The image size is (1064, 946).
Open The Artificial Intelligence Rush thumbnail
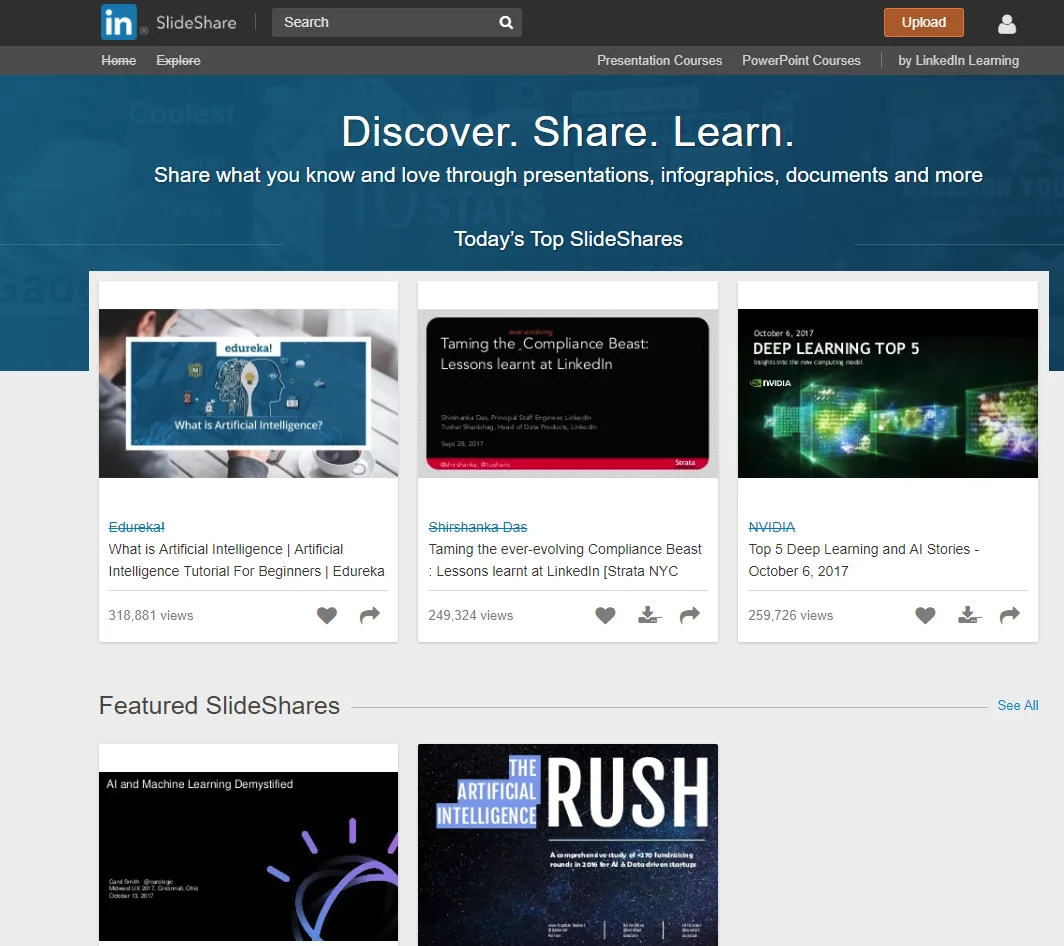pyautogui.click(x=568, y=845)
